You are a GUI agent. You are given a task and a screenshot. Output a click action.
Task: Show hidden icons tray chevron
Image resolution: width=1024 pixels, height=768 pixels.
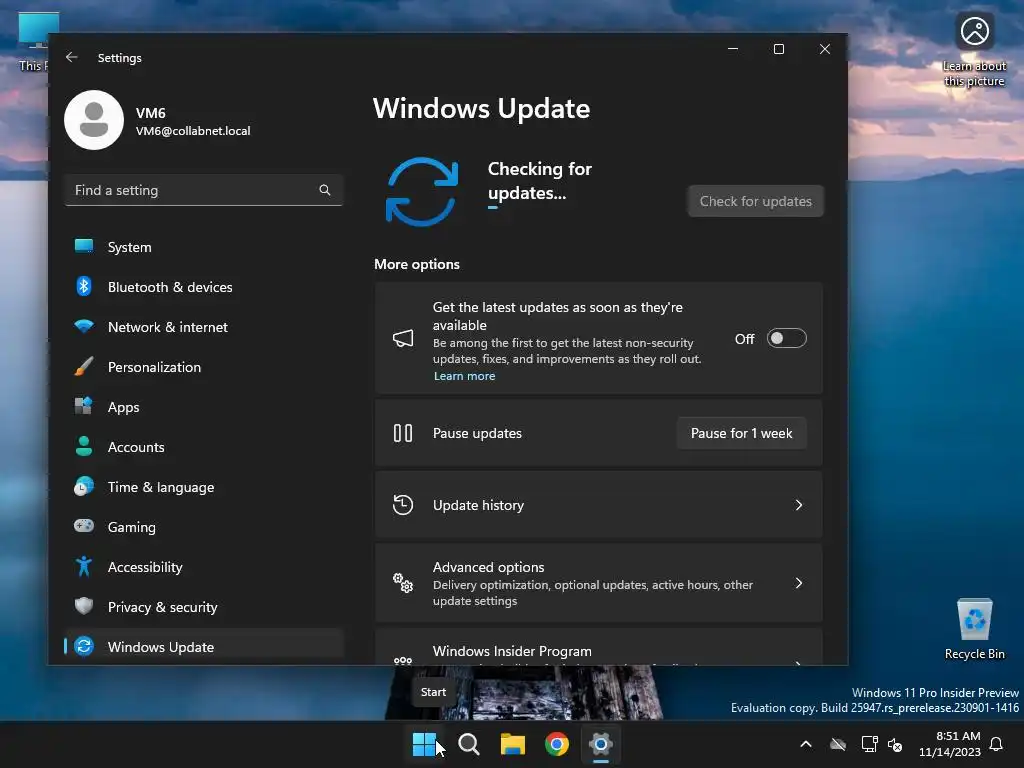806,744
